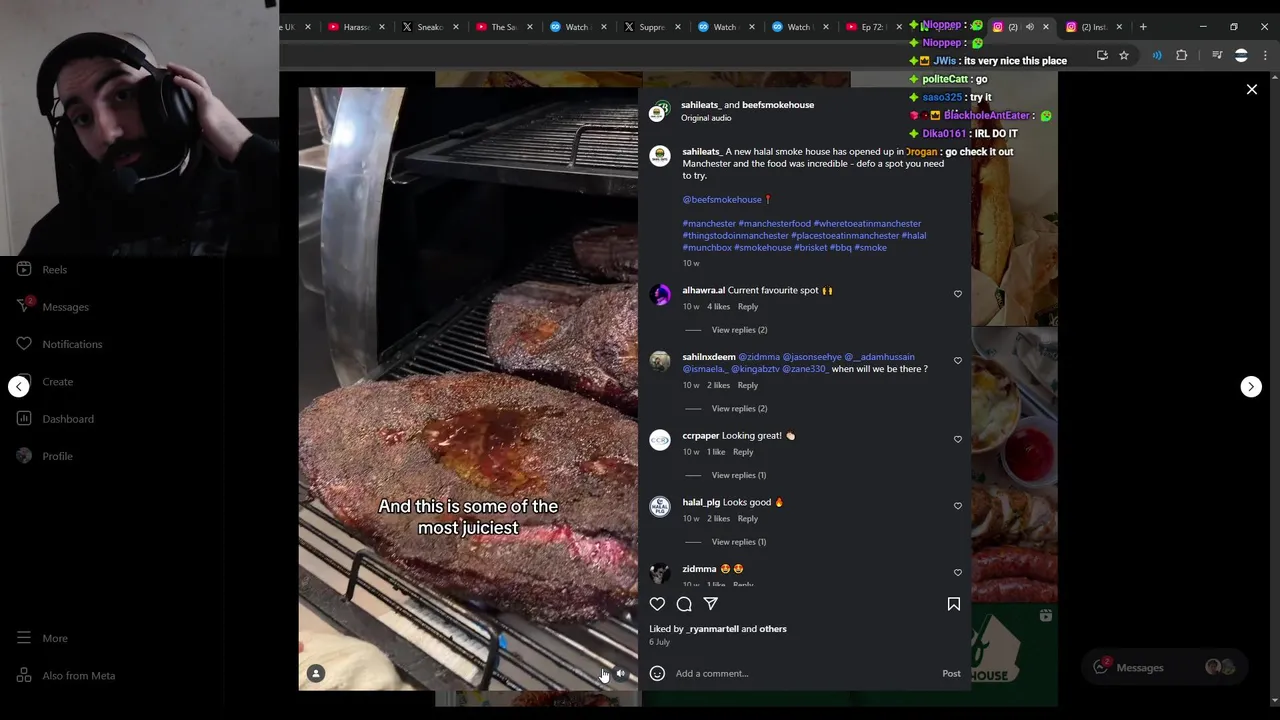This screenshot has width=1280, height=720.
Task: Like zidmma's comment
Action: pyautogui.click(x=957, y=573)
